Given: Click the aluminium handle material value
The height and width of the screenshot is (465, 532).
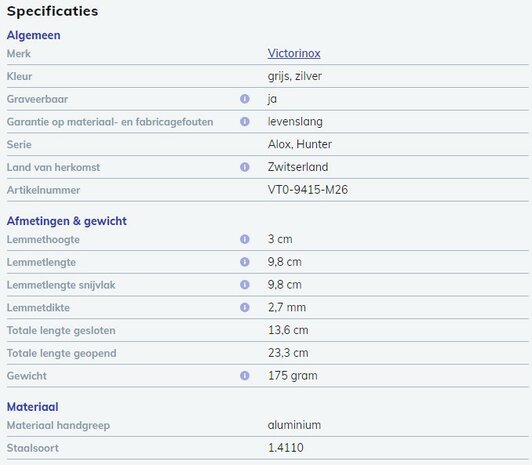Looking at the screenshot, I should click(294, 425).
